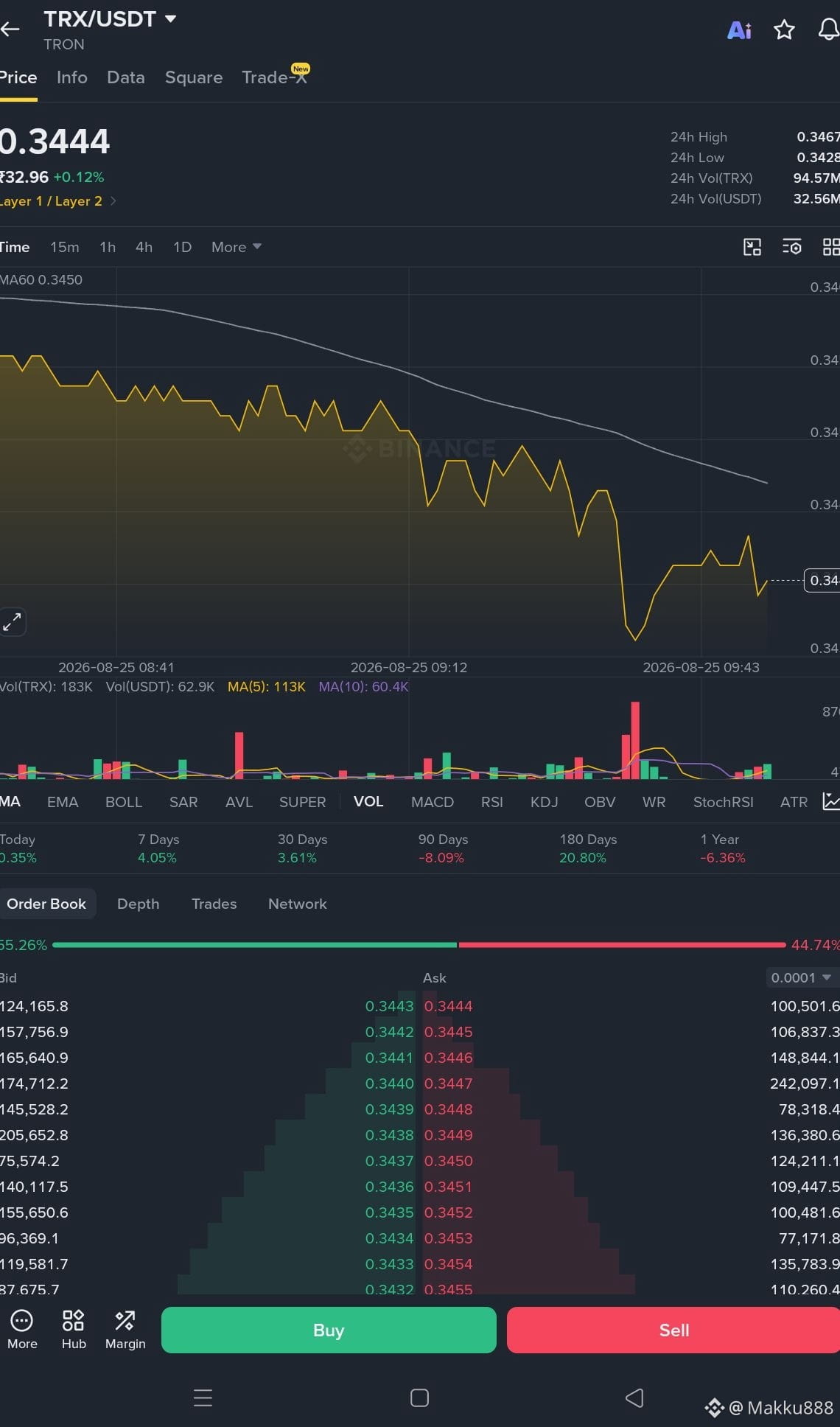Select ask price 0.3447
This screenshot has height=1427, width=840.
pyautogui.click(x=449, y=1084)
